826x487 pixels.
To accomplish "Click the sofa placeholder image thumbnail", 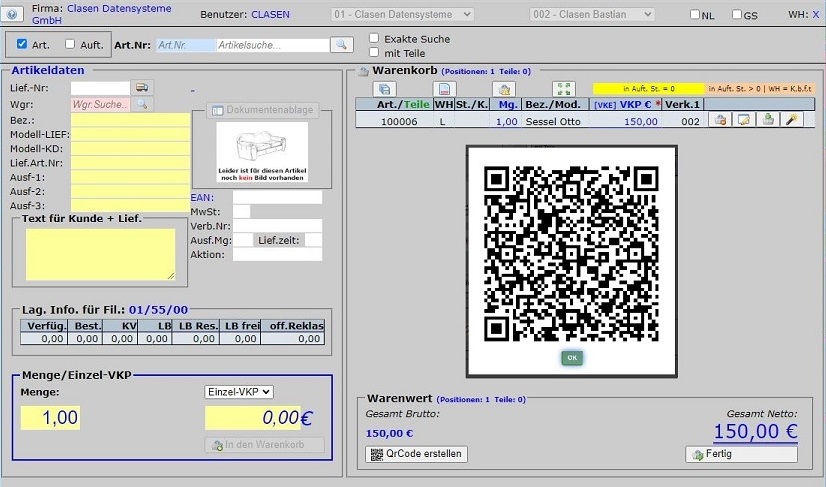I will pyautogui.click(x=262, y=152).
